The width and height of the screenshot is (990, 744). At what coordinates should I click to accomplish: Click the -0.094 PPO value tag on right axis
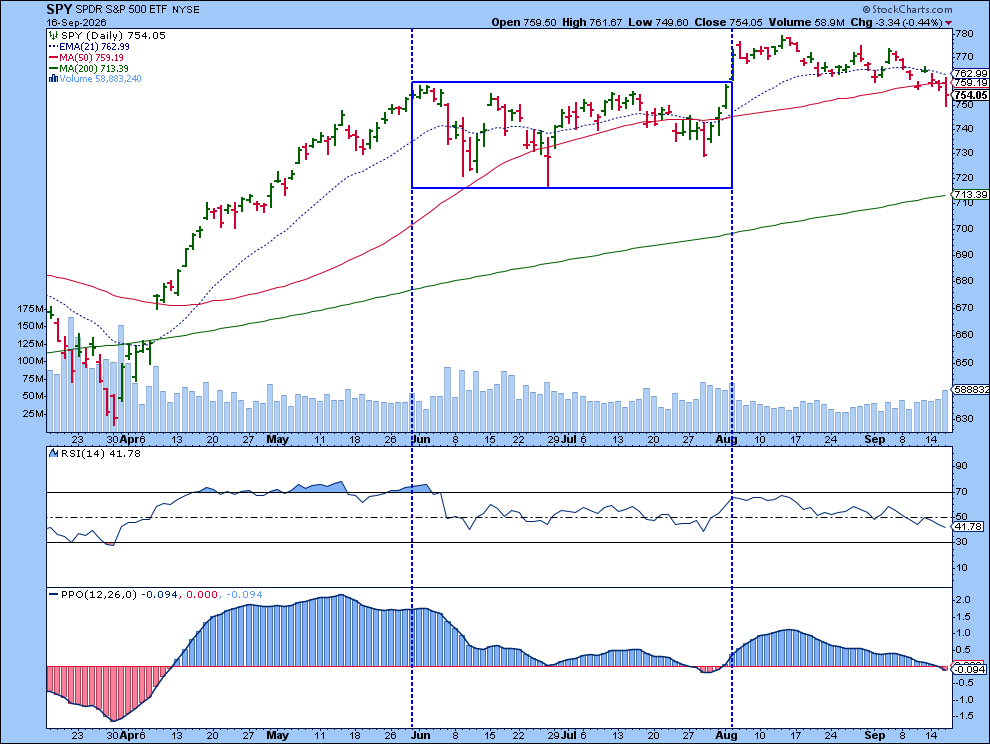pyautogui.click(x=970, y=669)
